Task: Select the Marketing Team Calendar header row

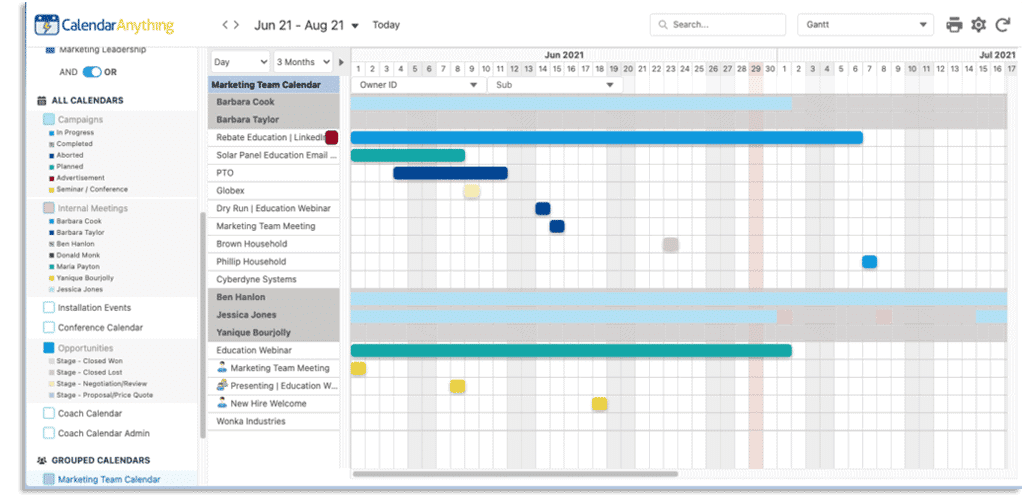Action: [274, 85]
